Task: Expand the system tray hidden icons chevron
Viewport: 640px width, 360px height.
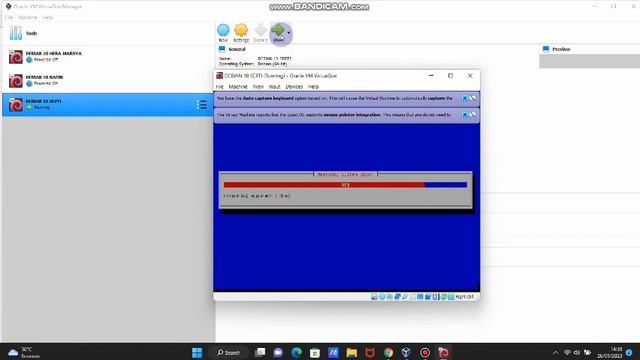Action: tap(555, 353)
